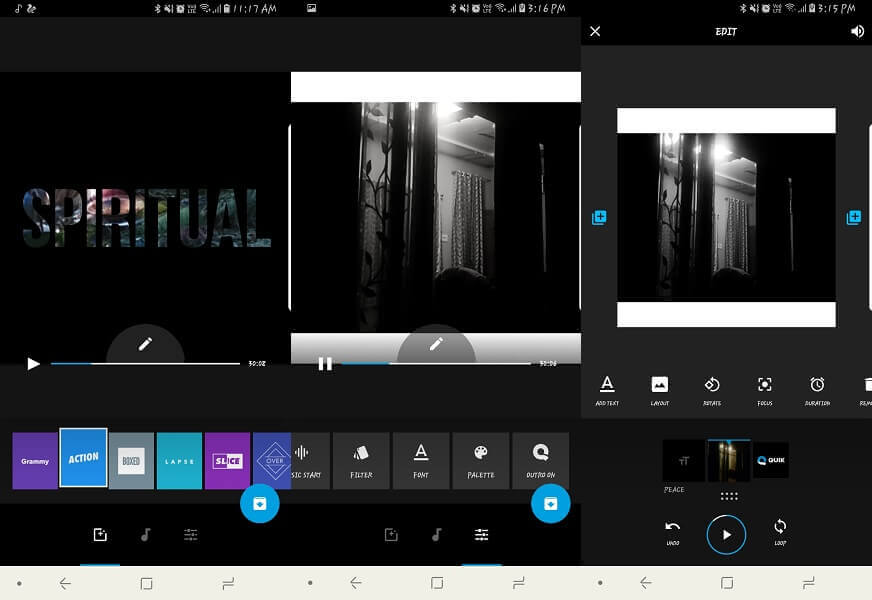Select active sliders tab on settings screen
872x600 pixels.
click(482, 535)
